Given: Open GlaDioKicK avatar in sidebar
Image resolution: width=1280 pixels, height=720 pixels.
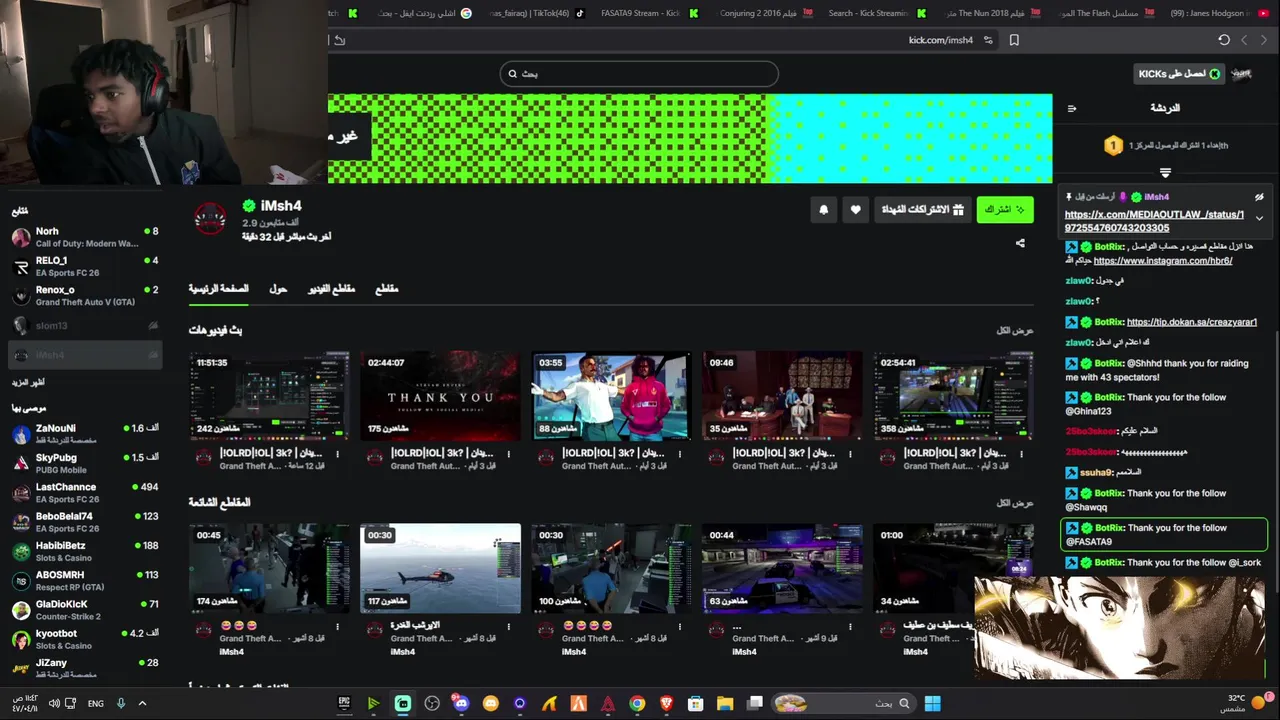Looking at the screenshot, I should pyautogui.click(x=21, y=610).
